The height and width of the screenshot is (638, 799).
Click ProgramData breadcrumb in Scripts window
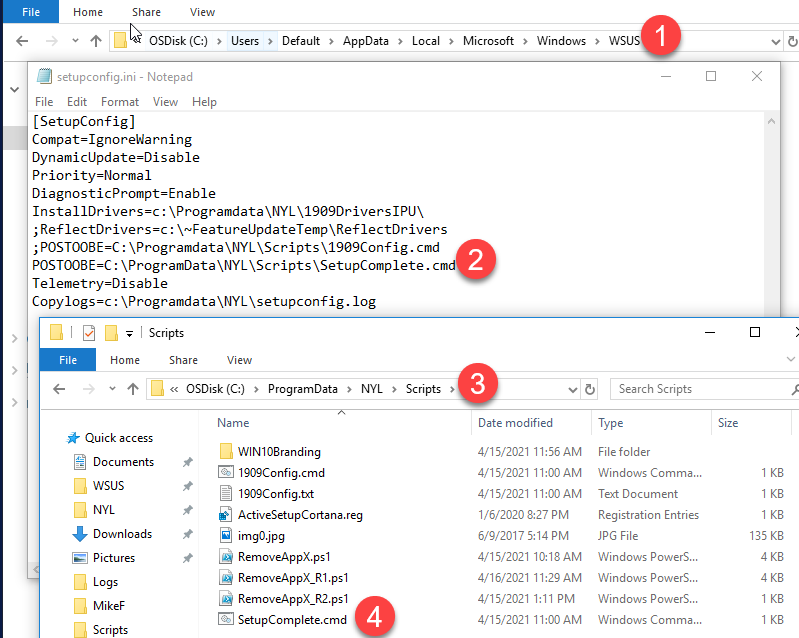click(x=303, y=389)
